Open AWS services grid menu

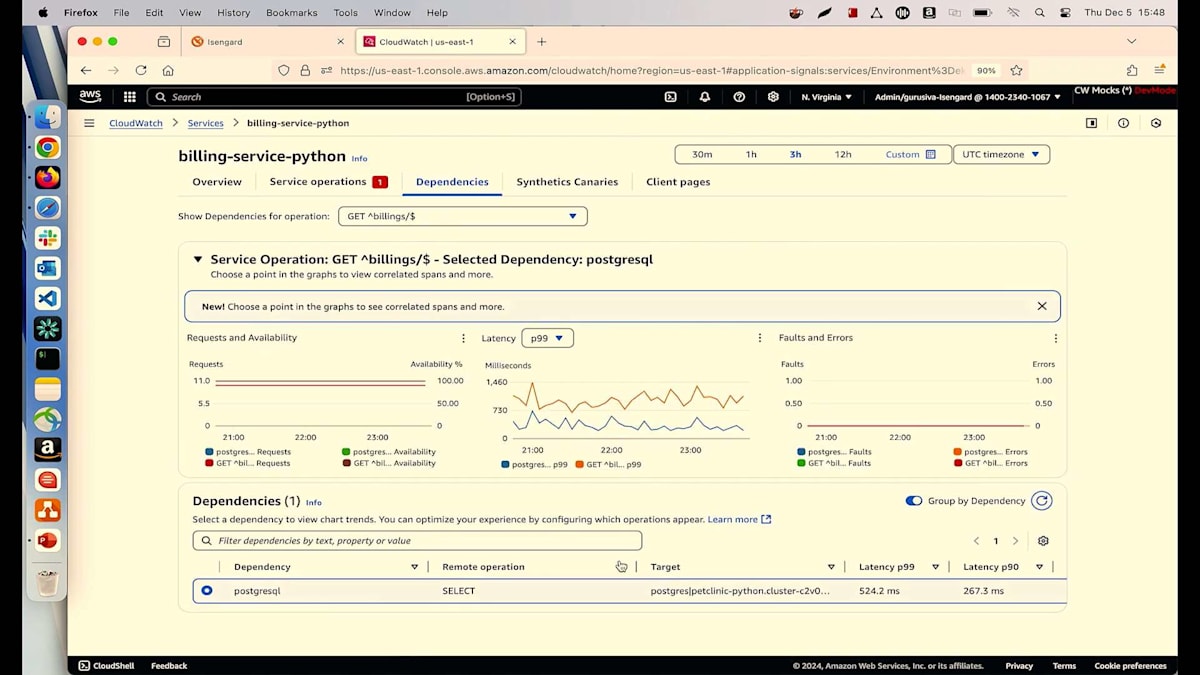point(130,97)
